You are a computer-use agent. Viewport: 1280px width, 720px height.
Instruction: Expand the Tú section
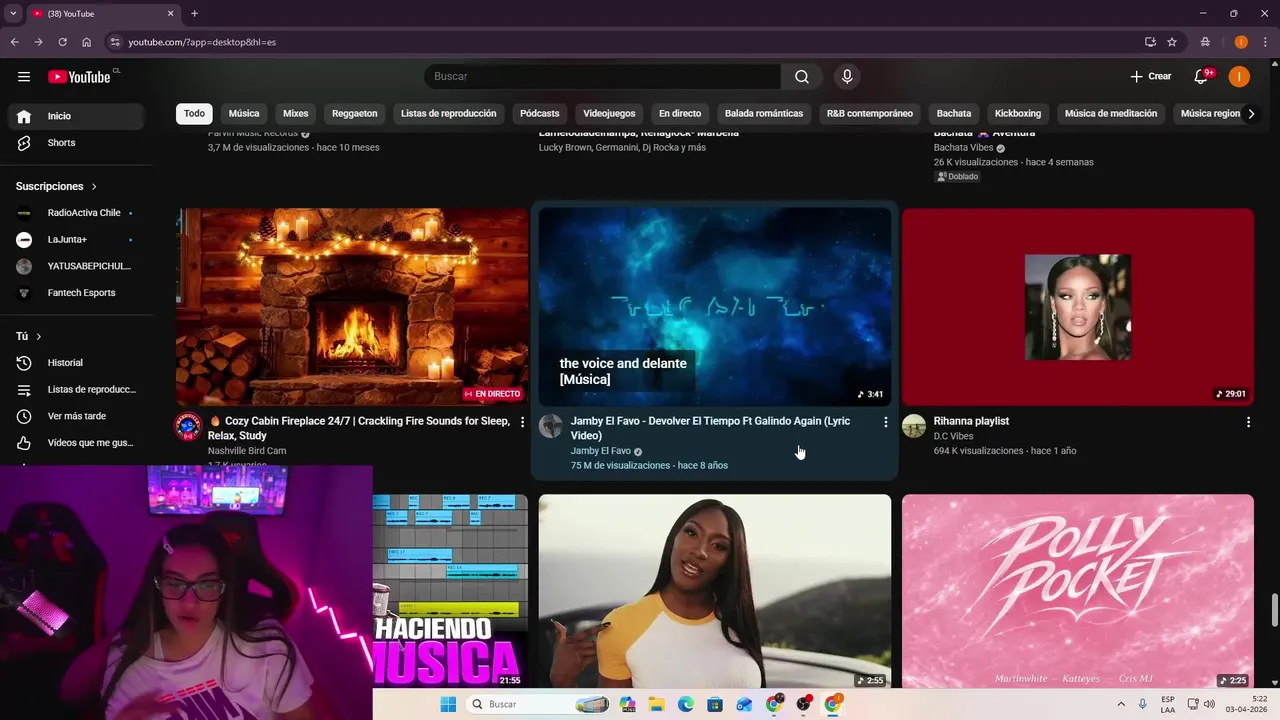pyautogui.click(x=29, y=337)
